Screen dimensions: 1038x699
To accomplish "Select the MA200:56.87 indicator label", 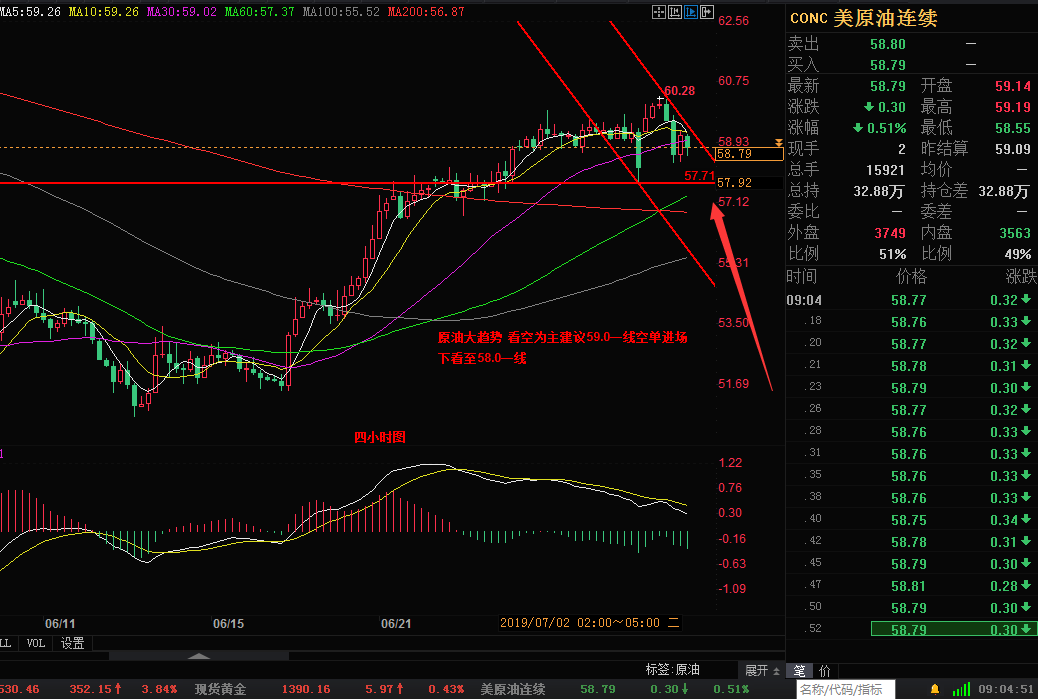I will click(426, 12).
